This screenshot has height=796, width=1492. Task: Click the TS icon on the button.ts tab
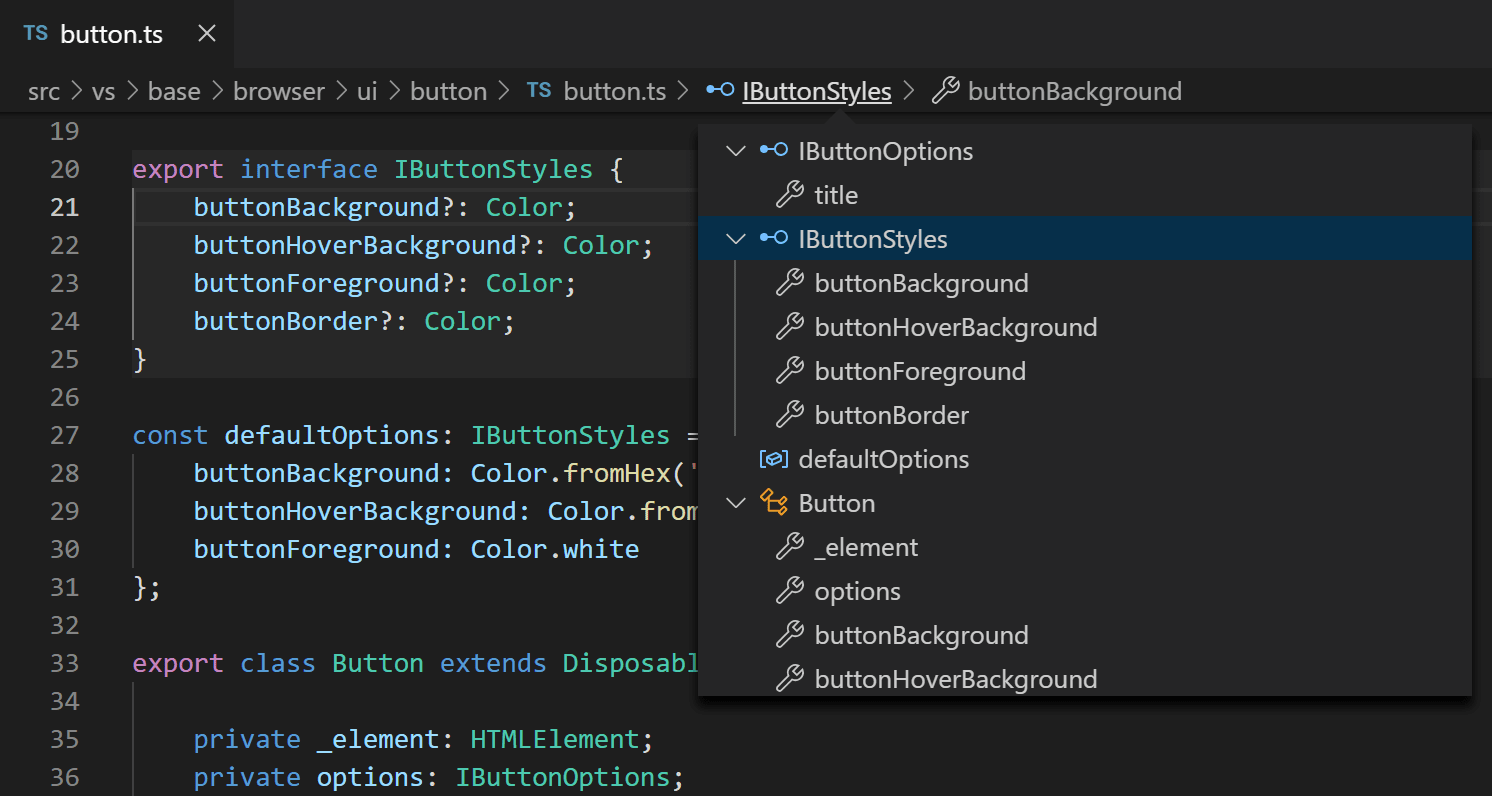pyautogui.click(x=34, y=33)
